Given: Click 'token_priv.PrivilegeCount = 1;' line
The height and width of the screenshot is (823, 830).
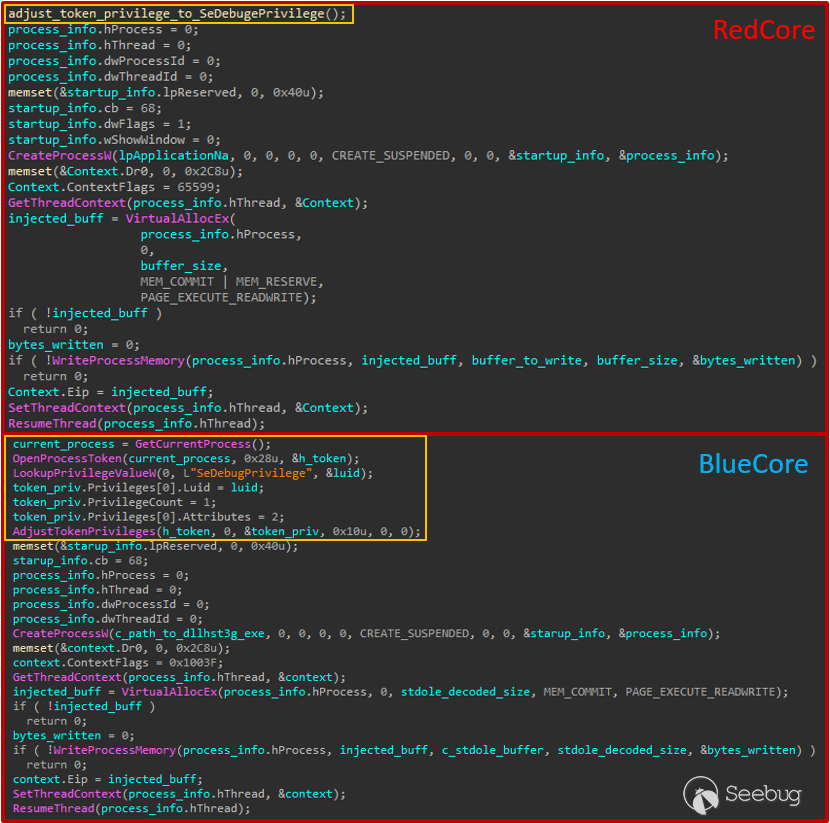Looking at the screenshot, I should pos(114,502).
